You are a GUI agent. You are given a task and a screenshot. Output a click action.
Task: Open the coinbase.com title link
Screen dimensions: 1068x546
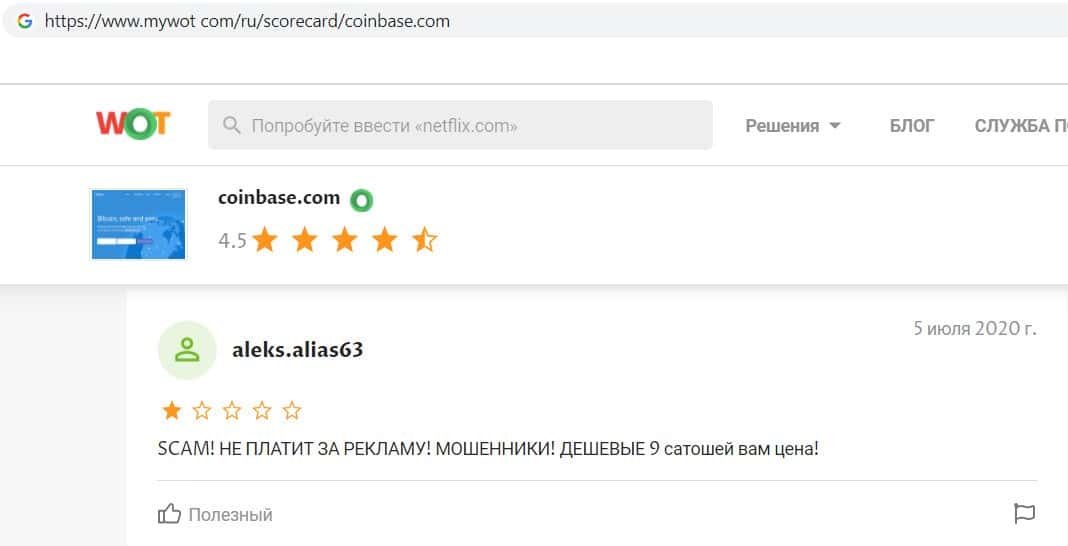coord(279,198)
